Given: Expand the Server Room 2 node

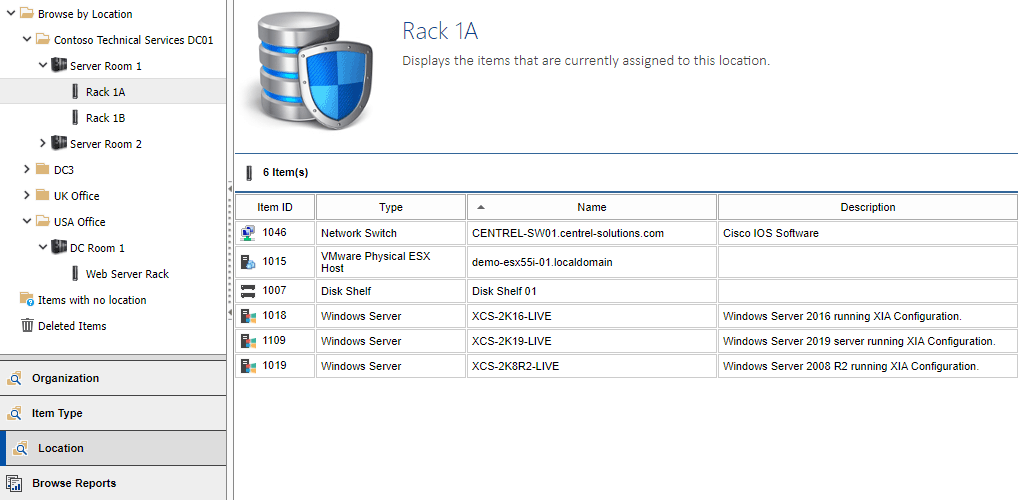Looking at the screenshot, I should tap(42, 144).
